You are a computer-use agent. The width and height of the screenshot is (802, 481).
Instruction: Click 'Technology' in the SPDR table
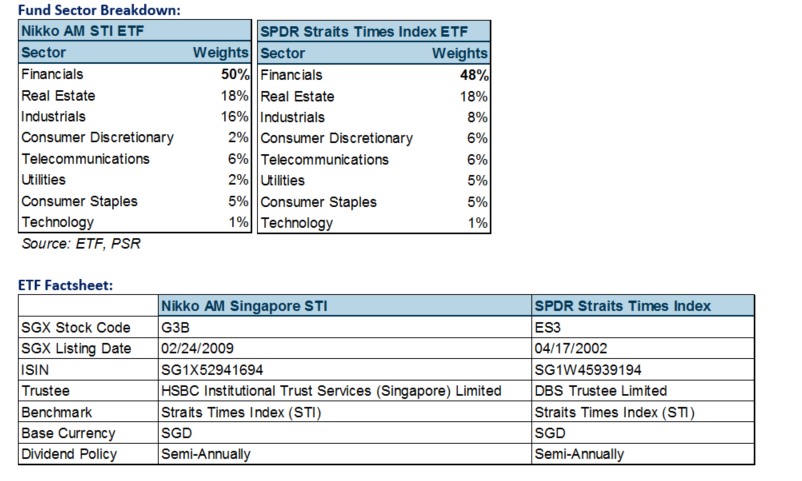(x=297, y=223)
